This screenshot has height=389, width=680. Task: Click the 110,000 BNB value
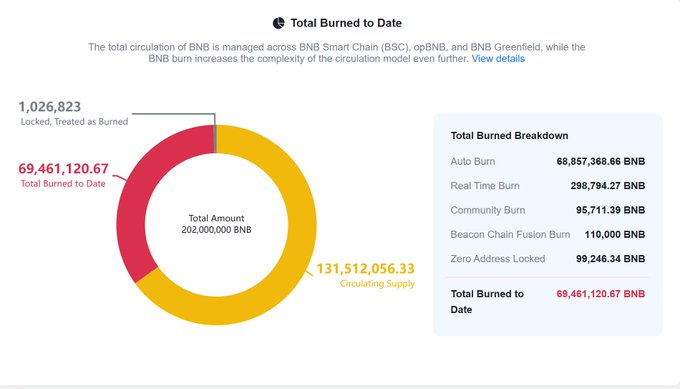[615, 234]
